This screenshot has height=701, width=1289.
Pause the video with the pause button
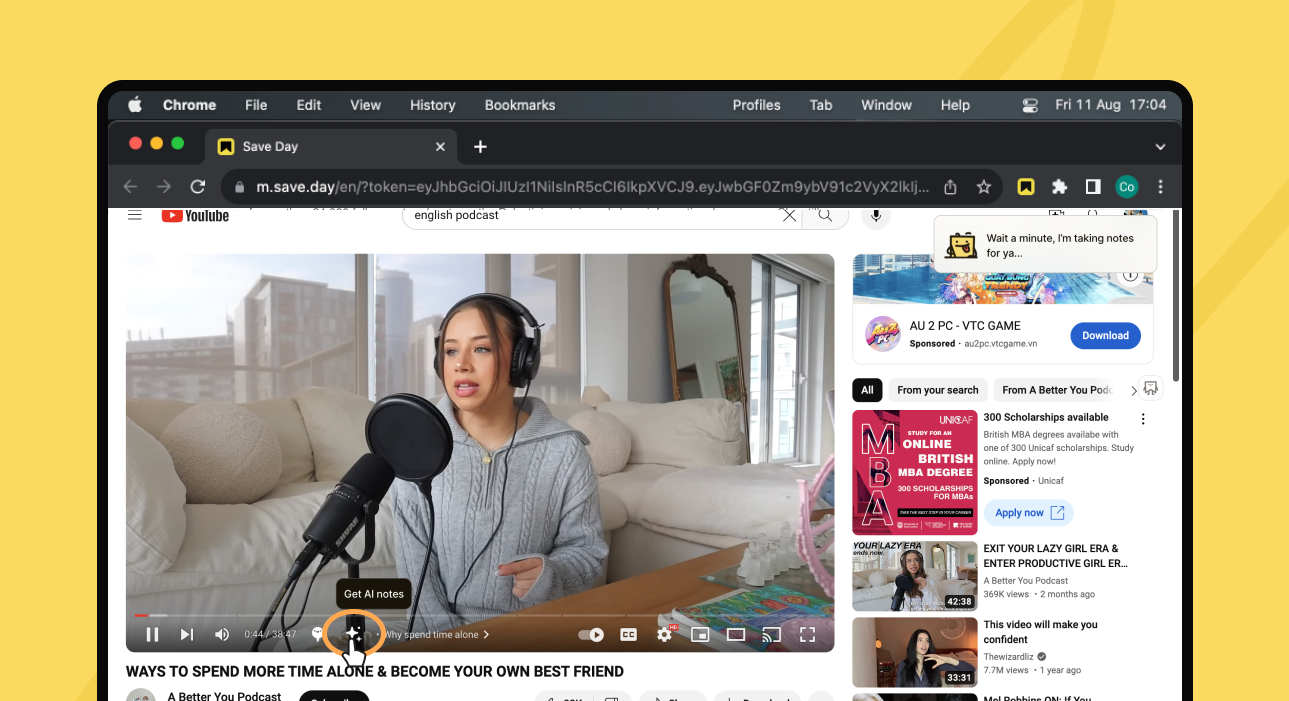pos(152,634)
